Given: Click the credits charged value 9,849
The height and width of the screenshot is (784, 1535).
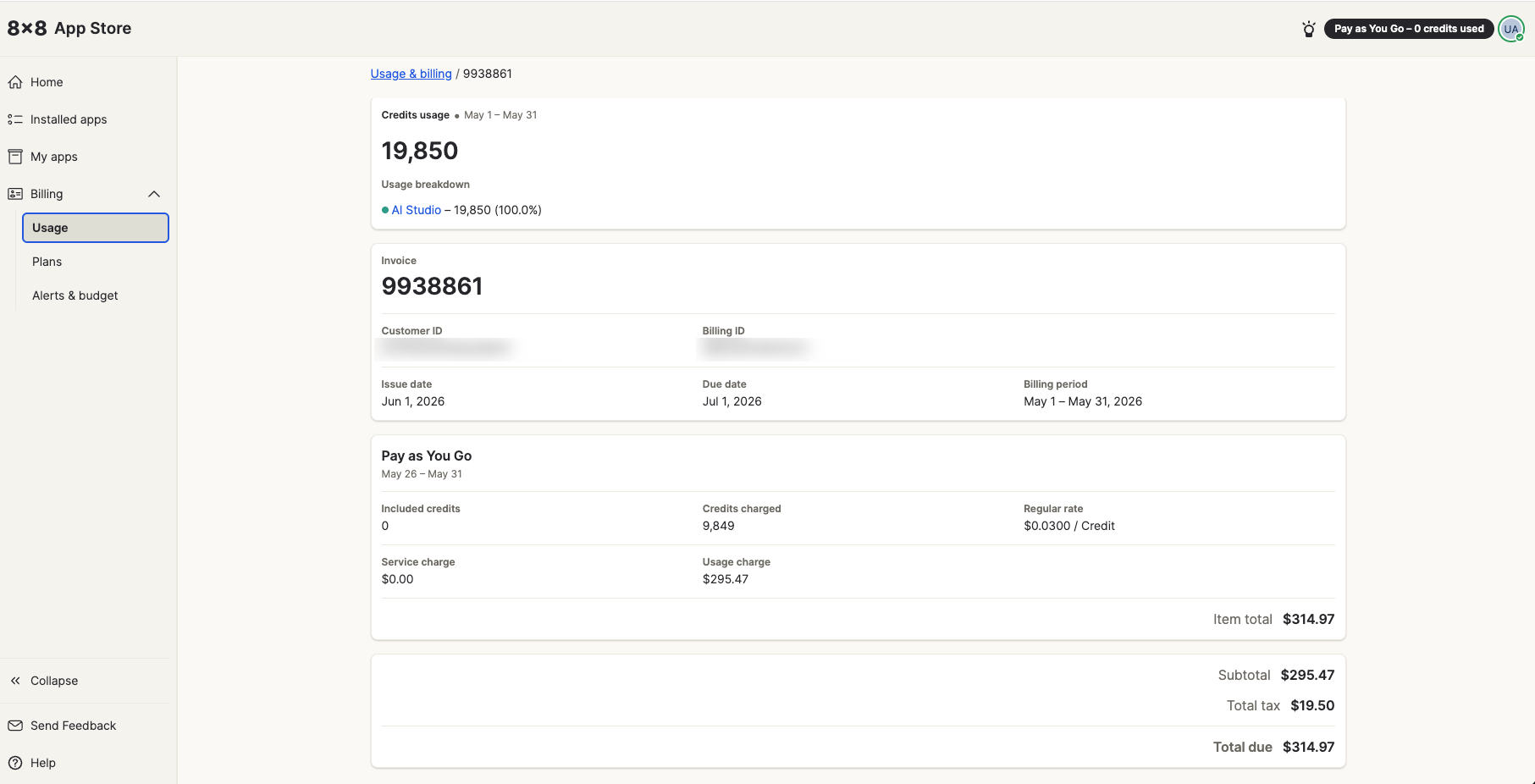Looking at the screenshot, I should point(719,526).
